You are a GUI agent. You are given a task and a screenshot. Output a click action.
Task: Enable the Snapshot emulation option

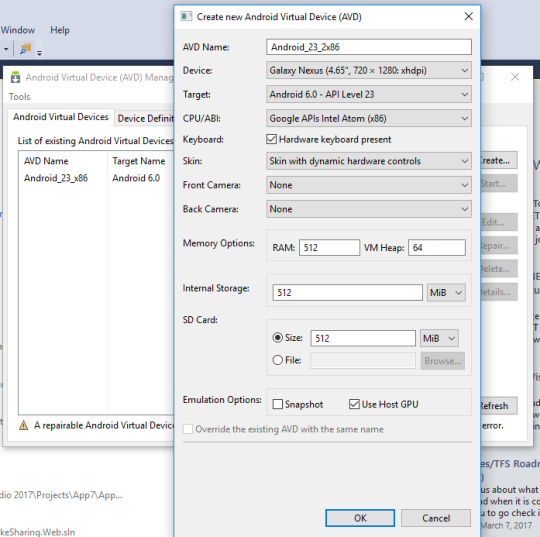[278, 404]
